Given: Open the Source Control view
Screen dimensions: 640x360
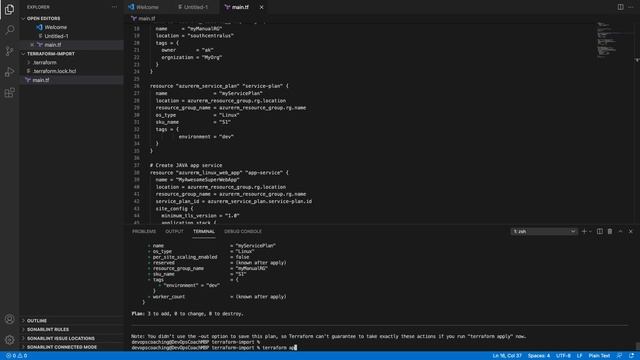Looking at the screenshot, I should (x=9, y=51).
